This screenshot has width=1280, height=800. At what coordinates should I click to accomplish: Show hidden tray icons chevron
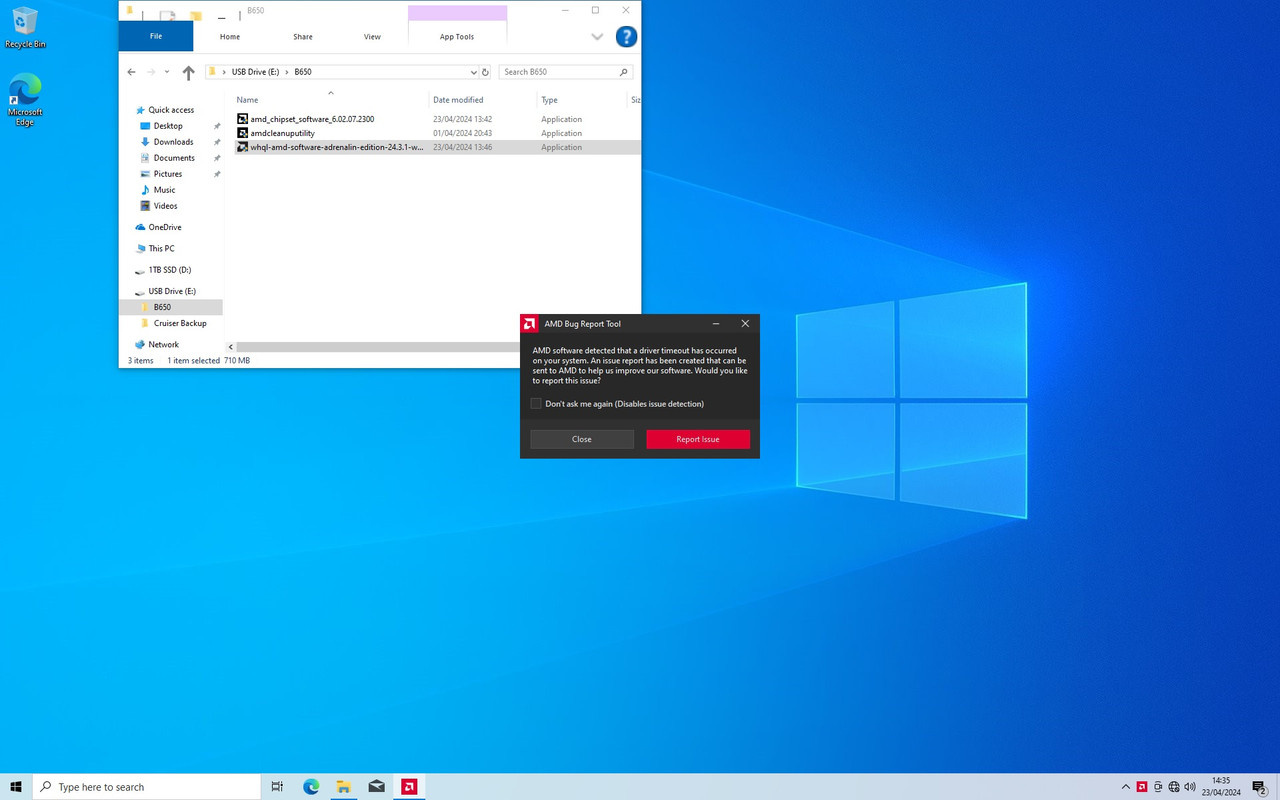click(x=1126, y=787)
